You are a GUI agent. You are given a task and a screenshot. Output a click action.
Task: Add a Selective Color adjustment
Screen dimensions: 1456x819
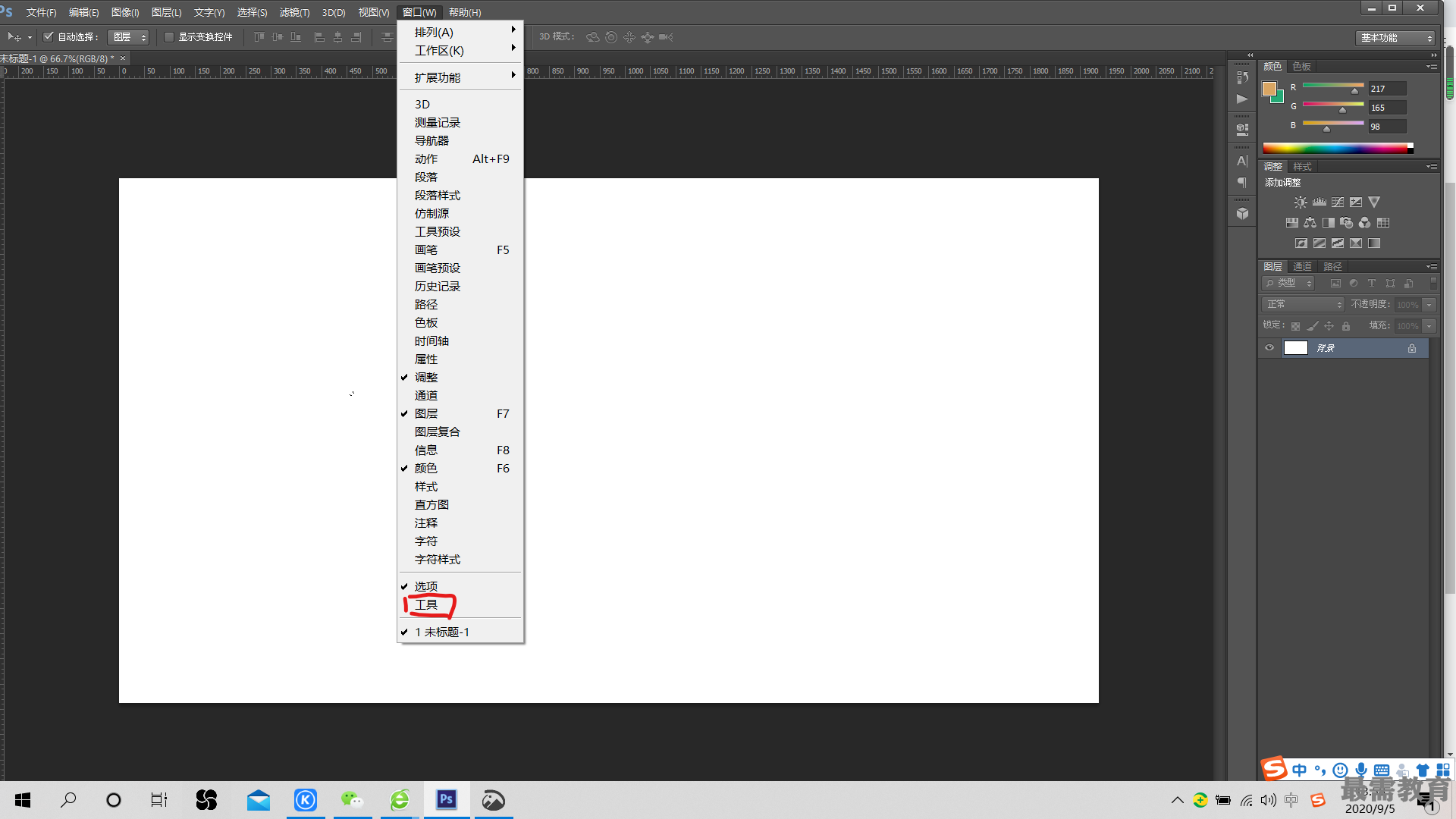(x=1356, y=243)
